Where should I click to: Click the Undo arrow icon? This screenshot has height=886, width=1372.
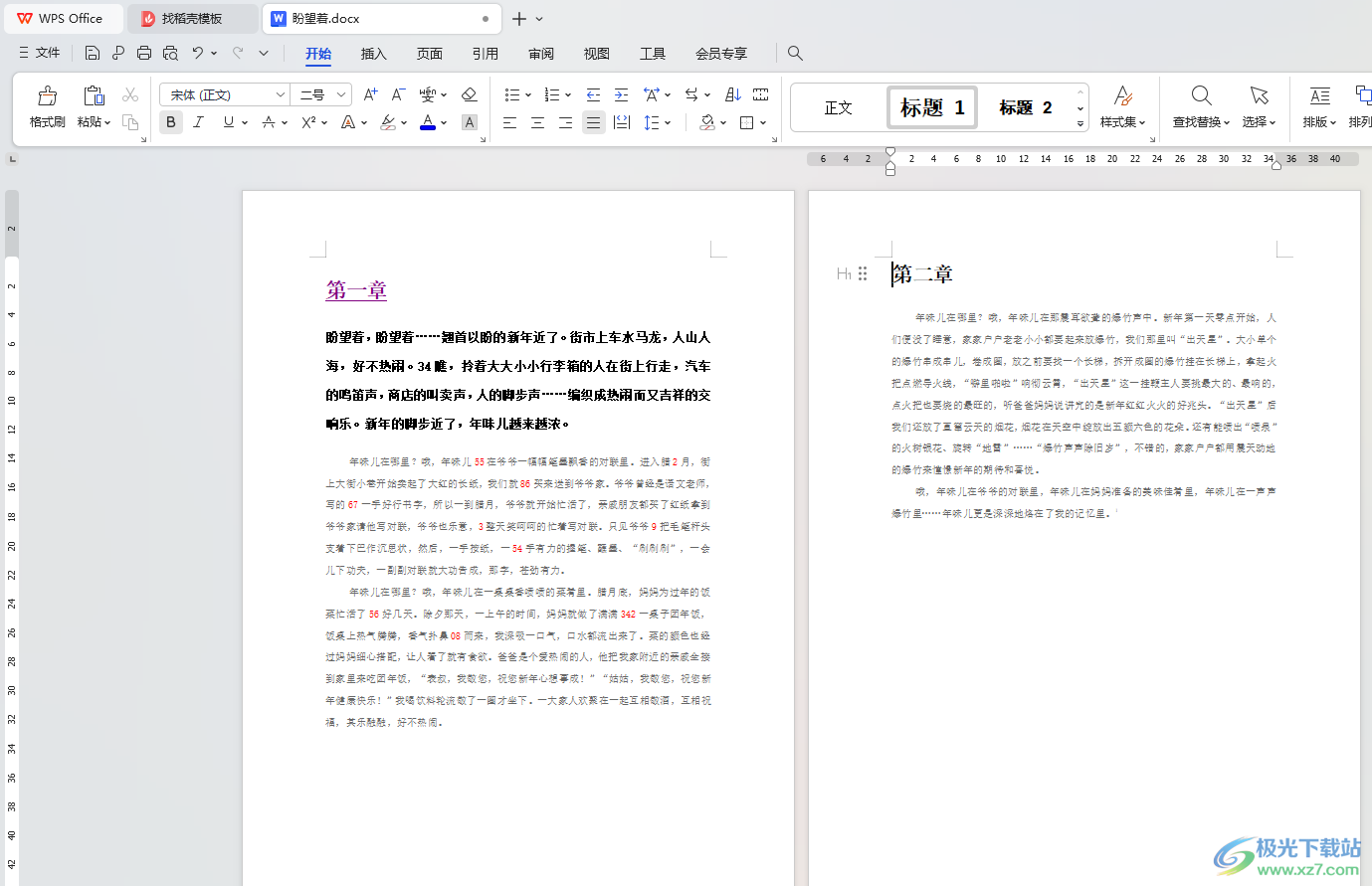(x=198, y=53)
